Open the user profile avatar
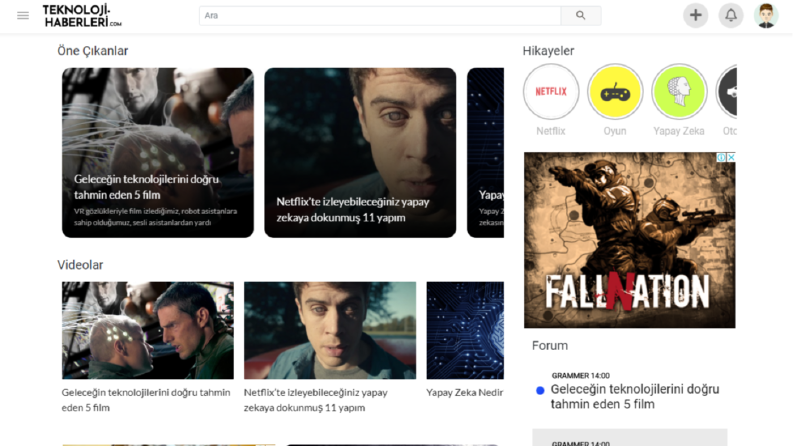The image size is (793, 446). (x=766, y=15)
